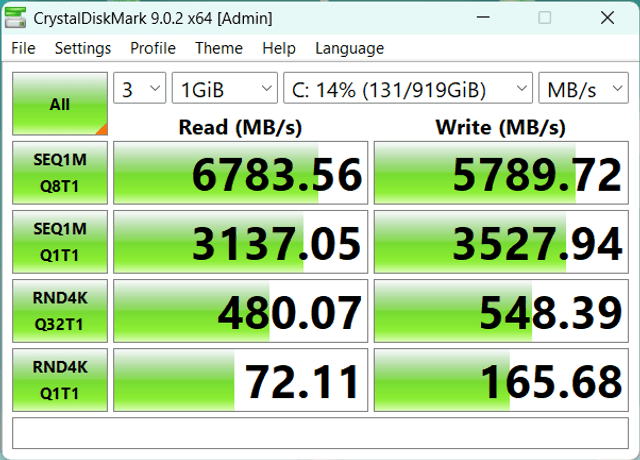This screenshot has height=460, width=640.
Task: Click the CrystalDiskMark app icon in title bar
Action: coord(16,18)
